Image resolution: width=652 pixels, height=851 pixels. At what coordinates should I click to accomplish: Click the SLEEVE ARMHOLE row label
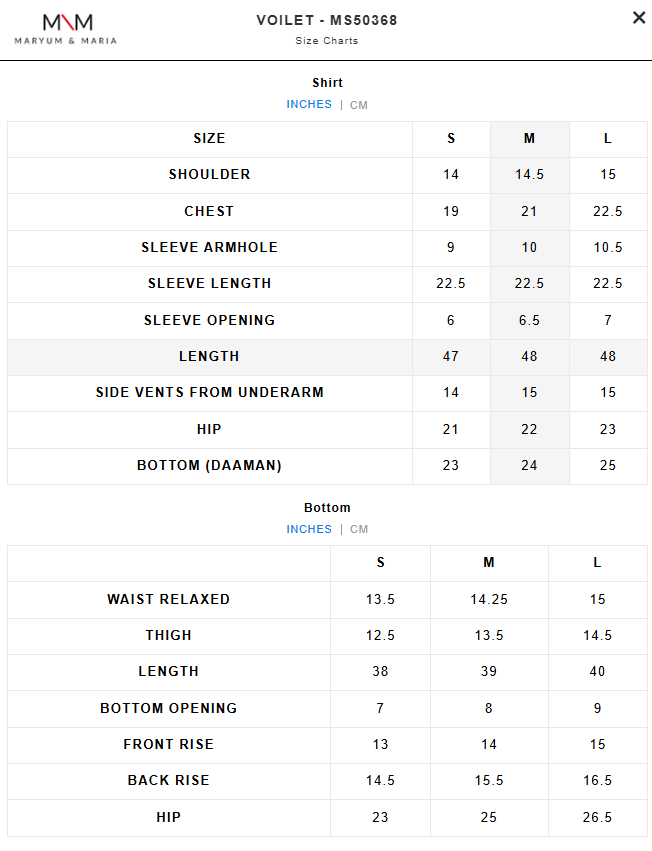click(x=210, y=248)
